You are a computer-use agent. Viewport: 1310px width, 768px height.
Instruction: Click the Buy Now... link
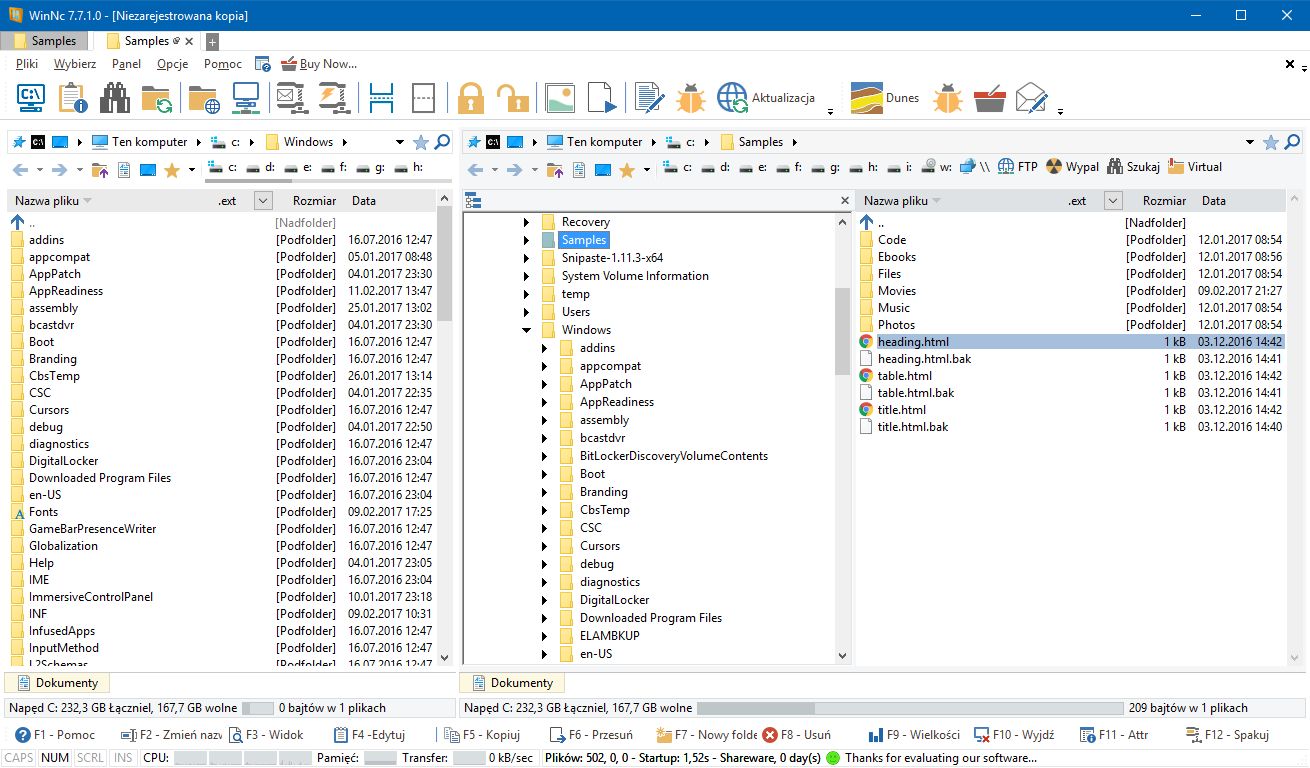(x=318, y=64)
